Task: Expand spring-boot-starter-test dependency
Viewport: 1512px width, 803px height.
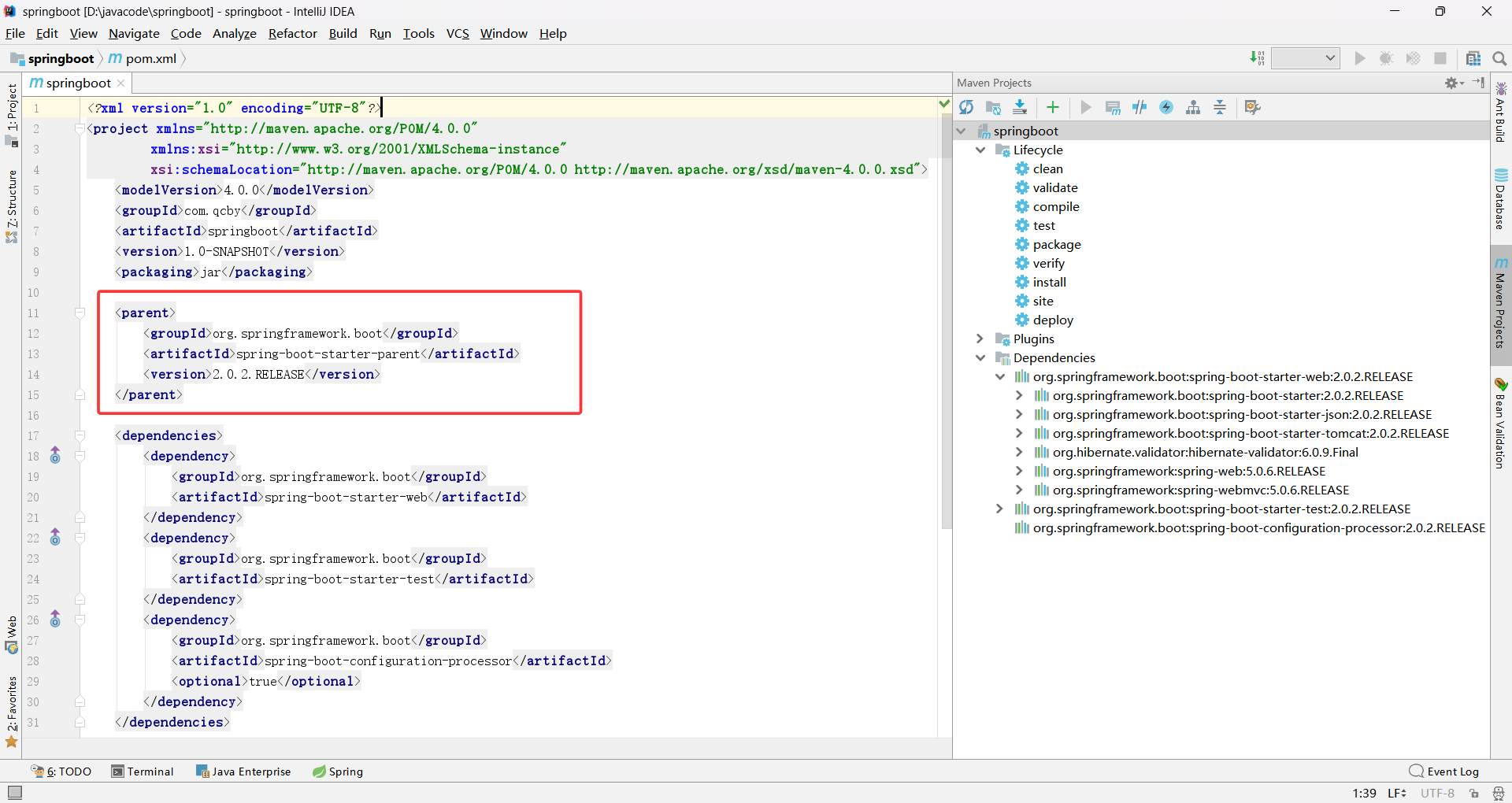Action: [1000, 509]
